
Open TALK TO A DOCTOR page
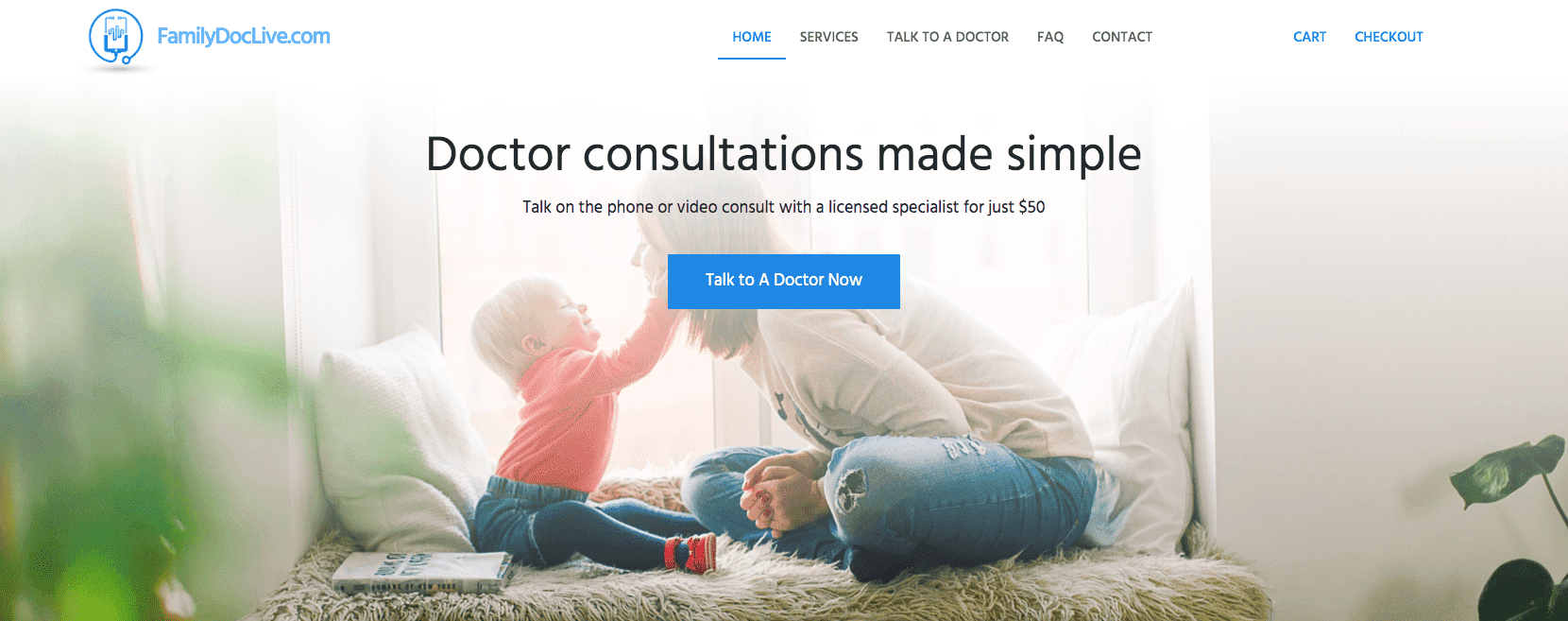tap(947, 37)
